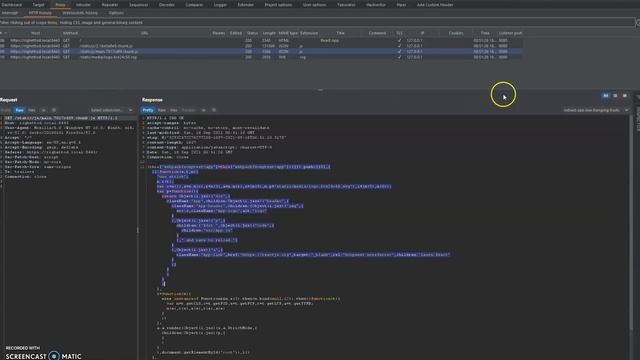Open the Target tab

coord(38,5)
